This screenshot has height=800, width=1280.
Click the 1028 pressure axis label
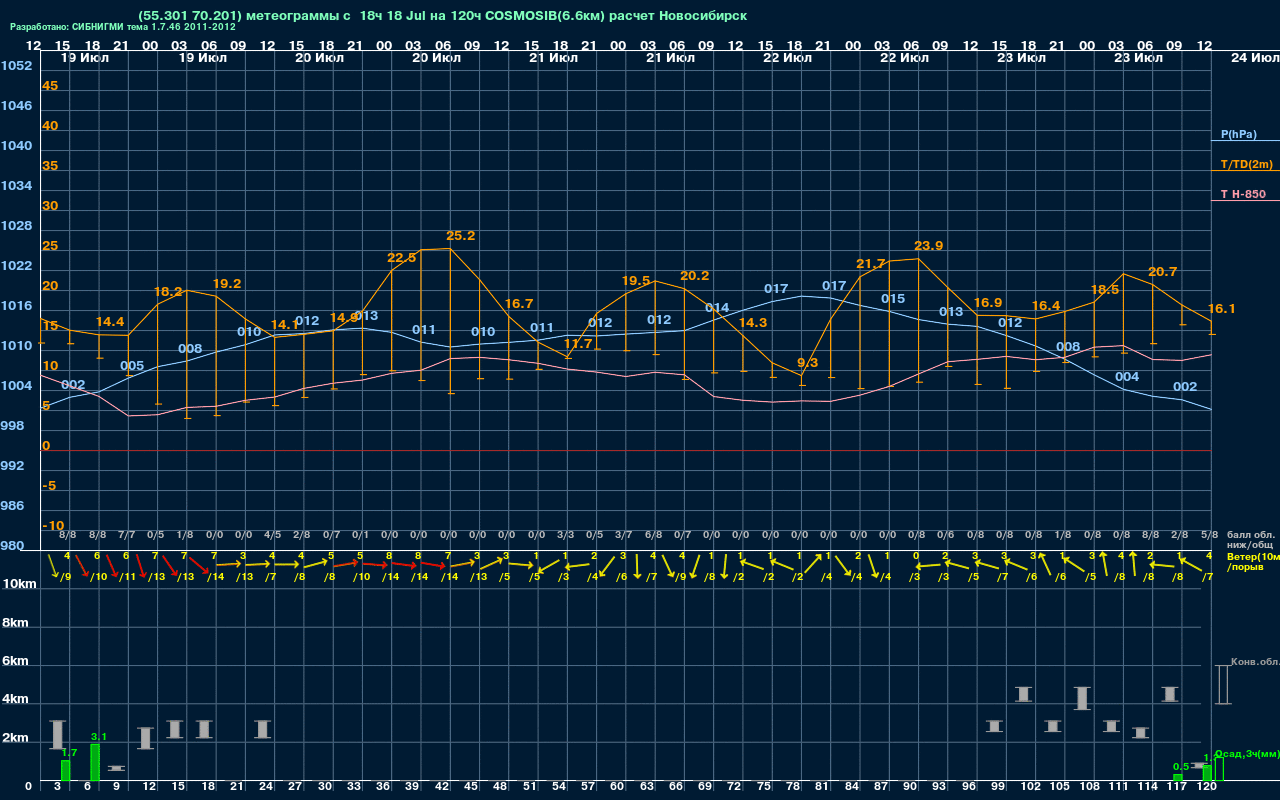(x=16, y=226)
